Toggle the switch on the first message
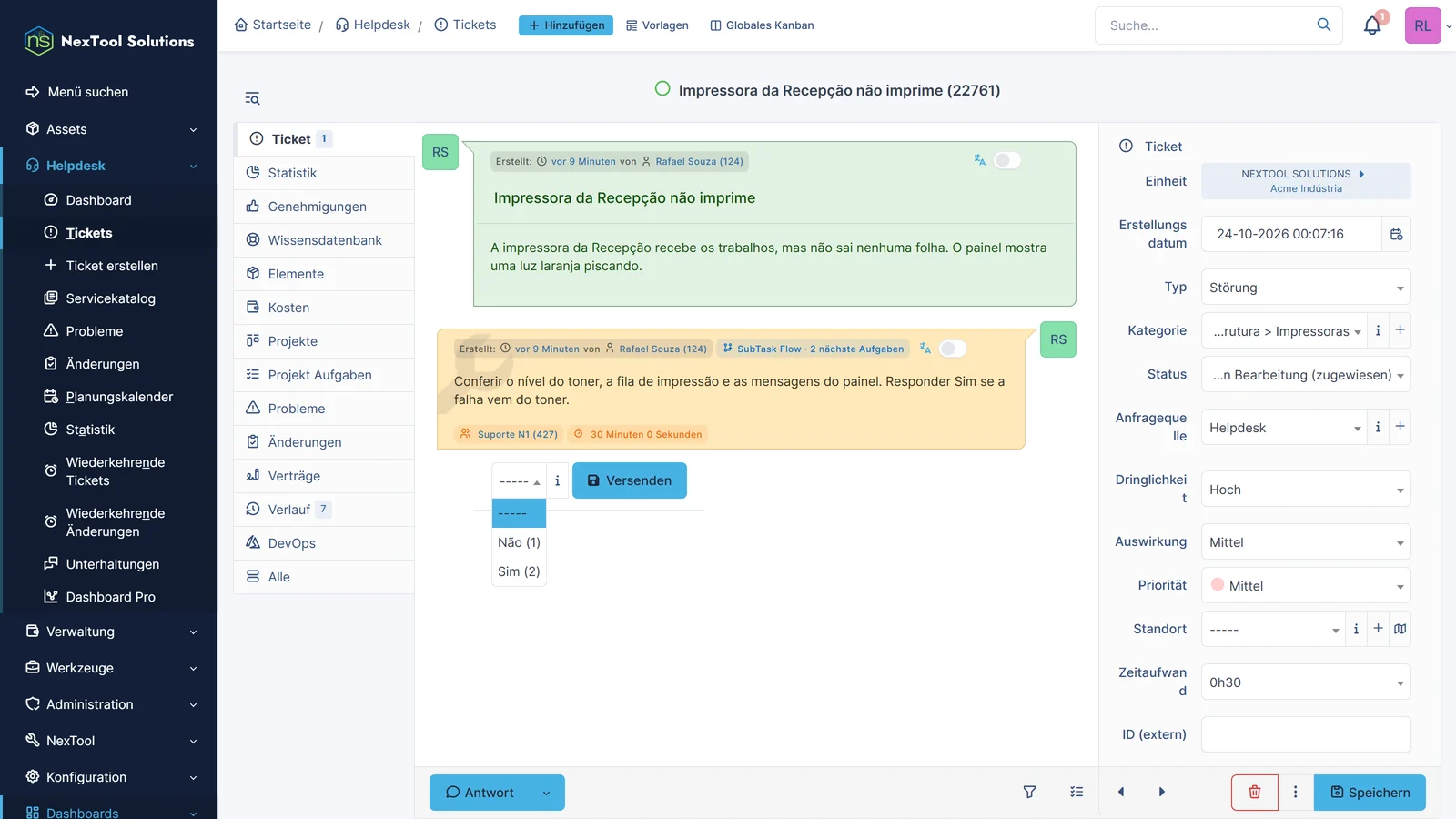 (x=1007, y=160)
